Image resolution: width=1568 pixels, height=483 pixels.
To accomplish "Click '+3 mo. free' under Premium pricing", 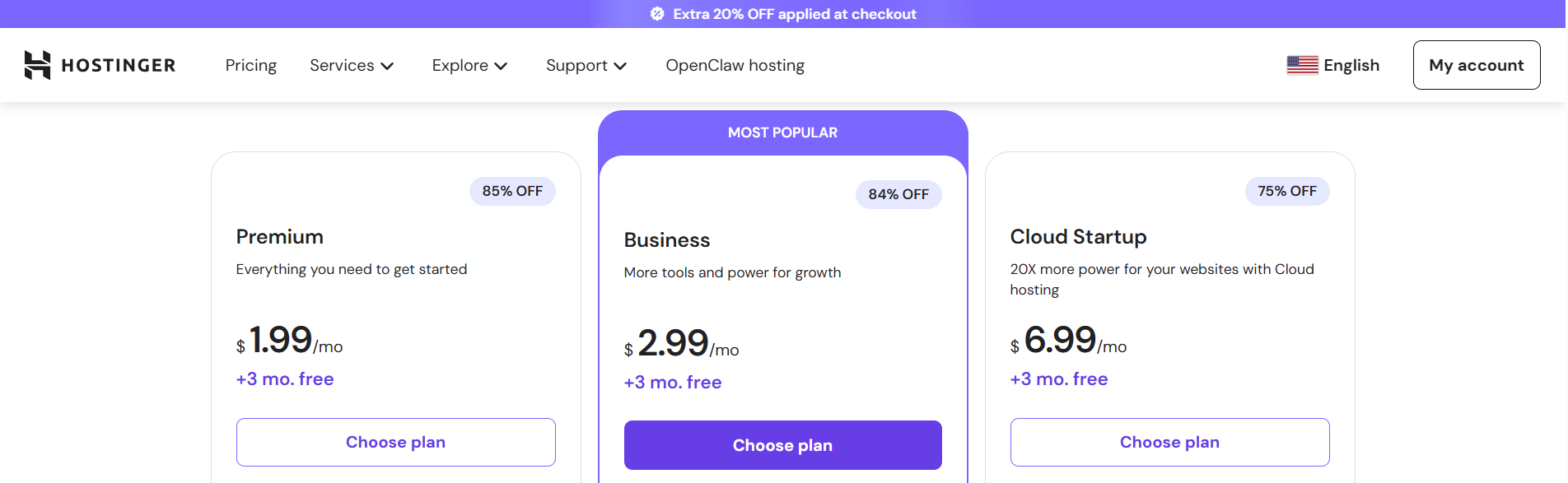I will pos(284,379).
